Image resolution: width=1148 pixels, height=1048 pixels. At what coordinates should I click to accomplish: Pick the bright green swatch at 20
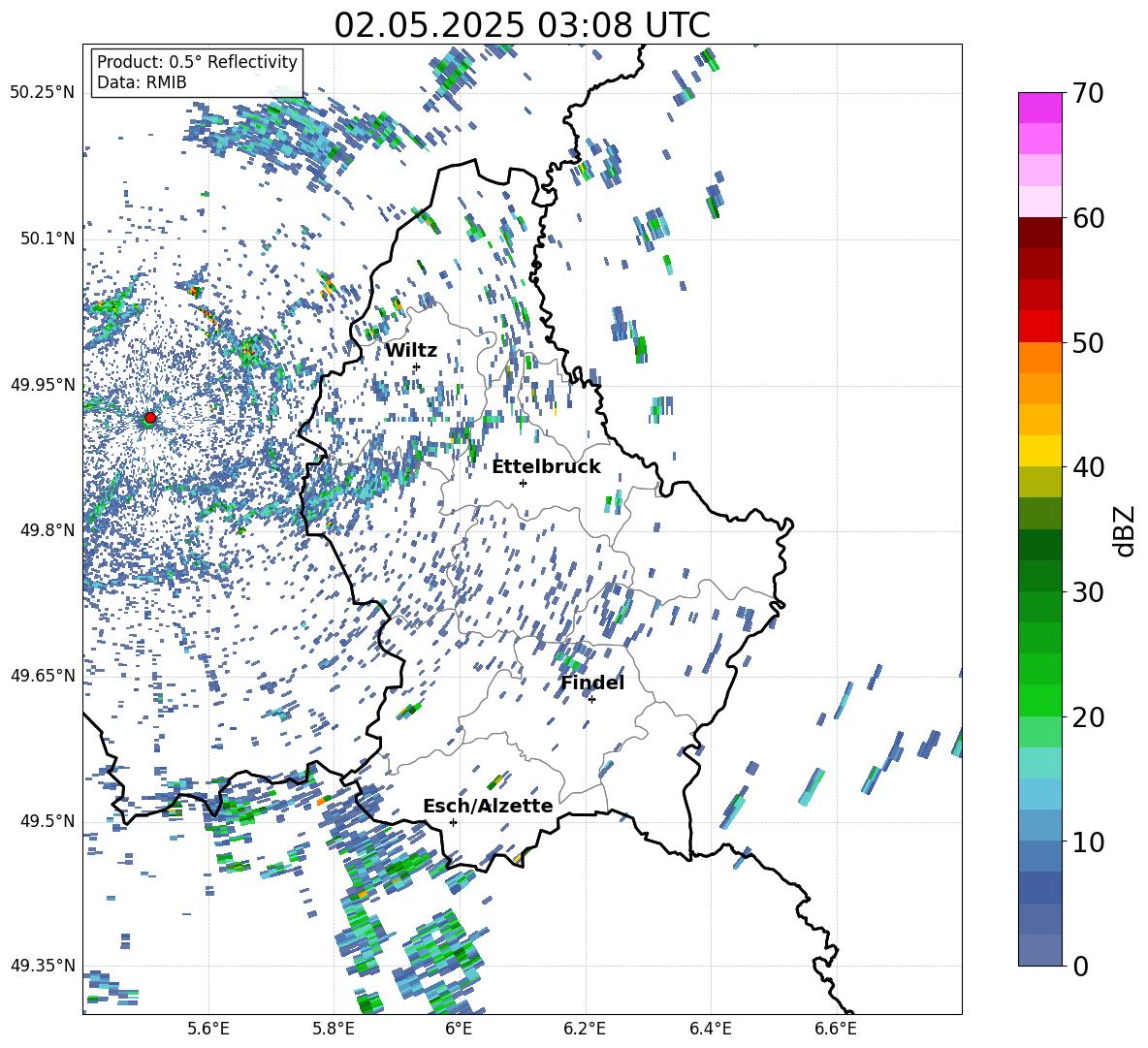[x=1039, y=701]
